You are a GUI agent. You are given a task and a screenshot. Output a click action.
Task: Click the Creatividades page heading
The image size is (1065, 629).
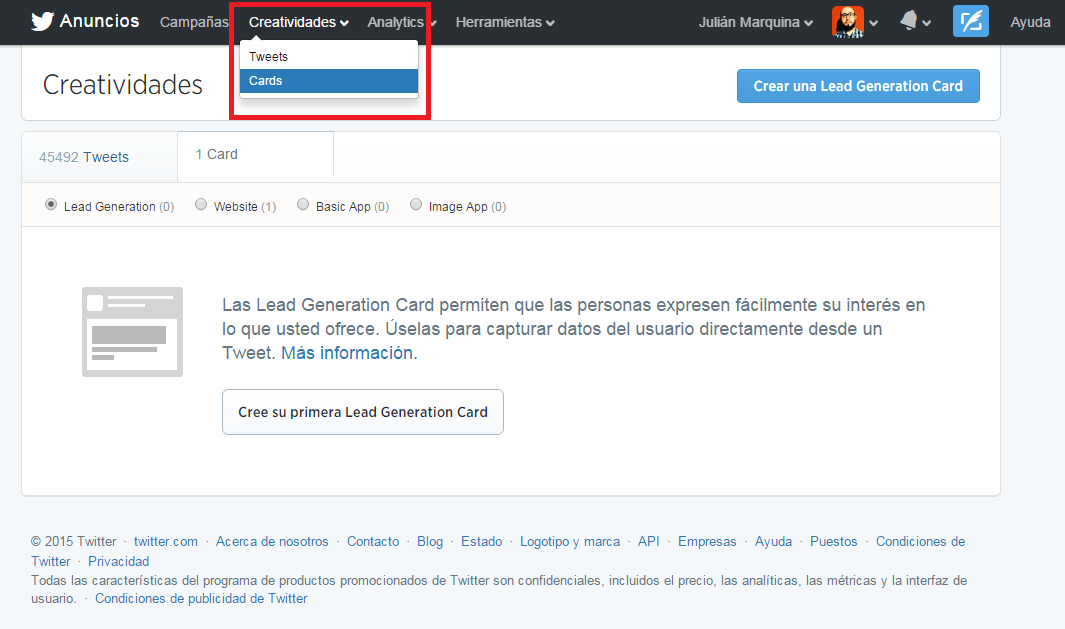(x=123, y=85)
